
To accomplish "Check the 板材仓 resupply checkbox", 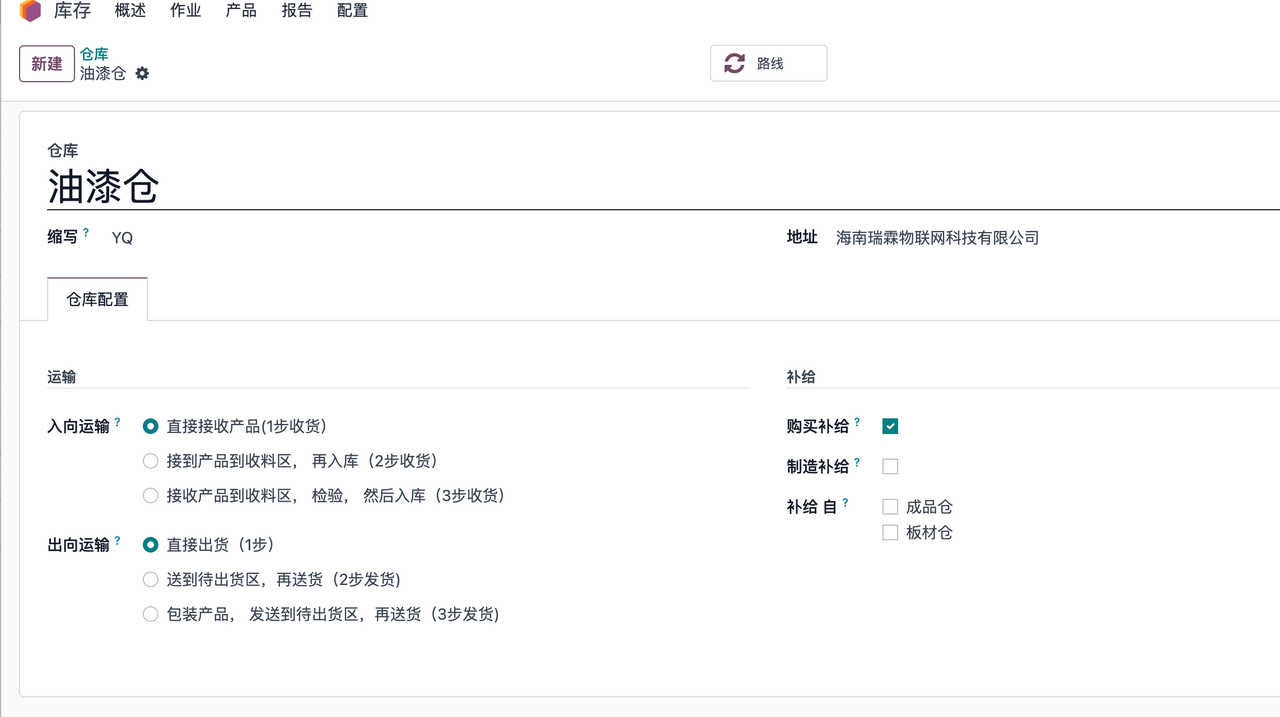I will point(890,533).
